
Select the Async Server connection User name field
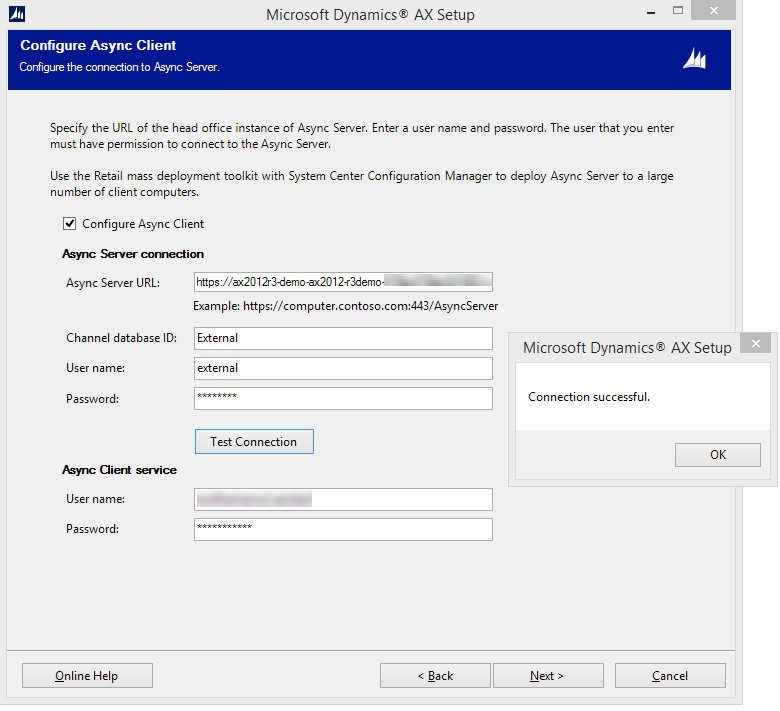(343, 368)
